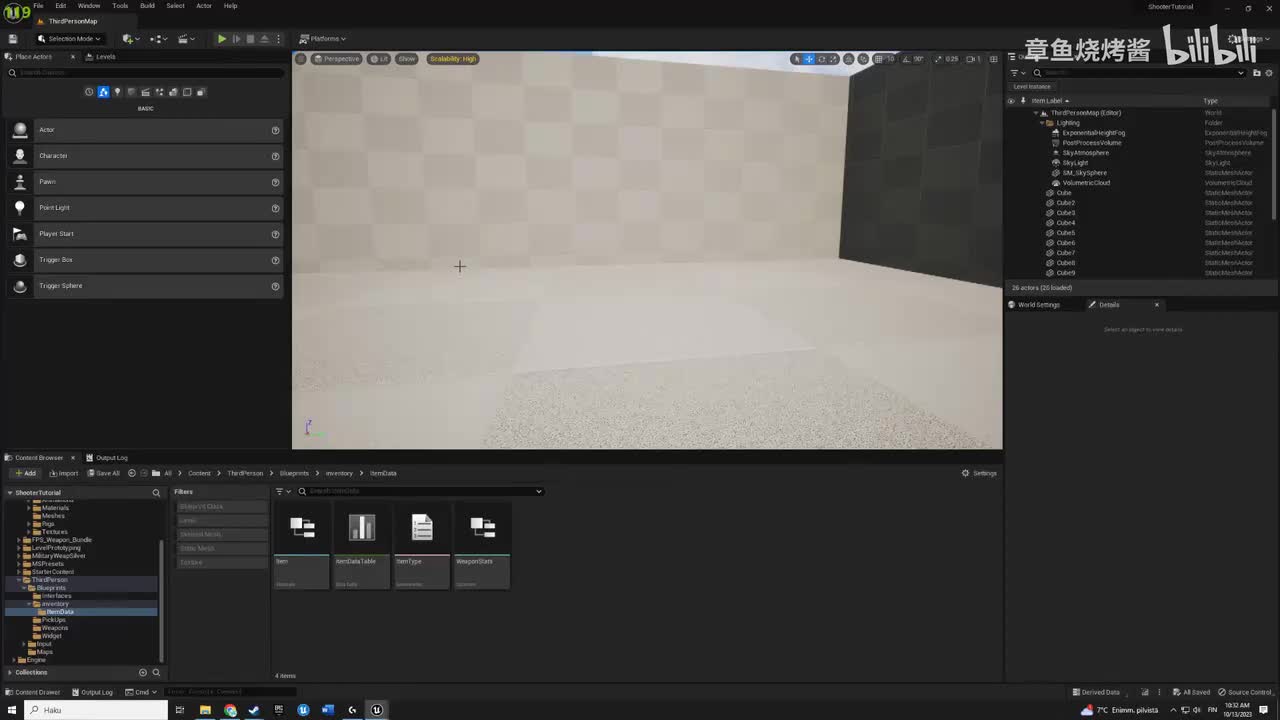Select the Visual Effects category icon
Image resolution: width=1280 pixels, height=720 pixels.
coord(159,92)
